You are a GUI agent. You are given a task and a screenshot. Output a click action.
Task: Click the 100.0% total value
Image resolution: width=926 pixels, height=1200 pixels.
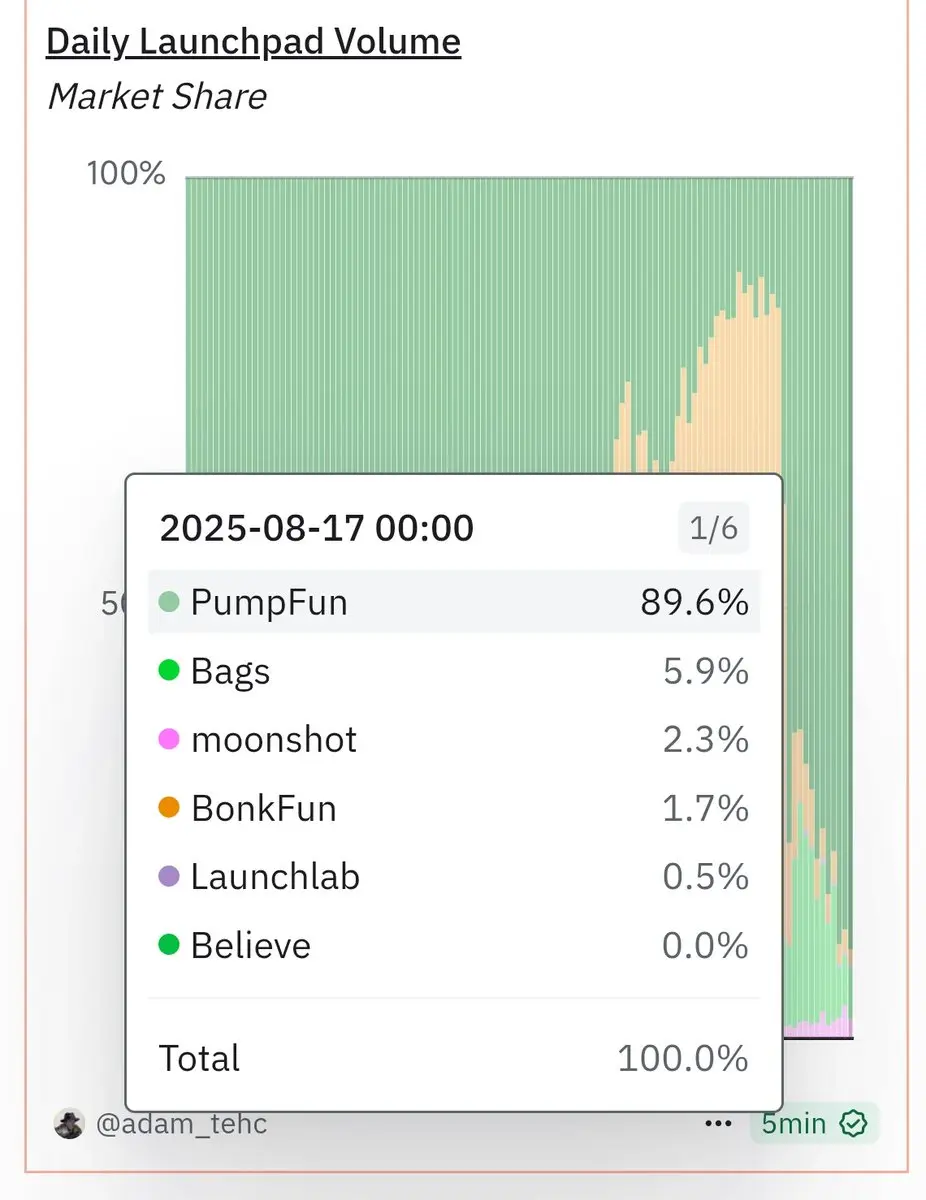click(x=683, y=1058)
